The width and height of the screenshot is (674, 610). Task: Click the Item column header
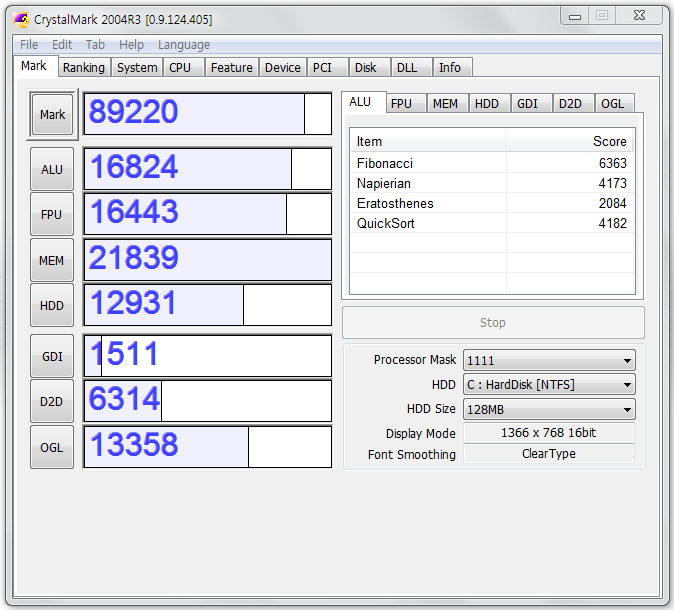click(x=428, y=141)
